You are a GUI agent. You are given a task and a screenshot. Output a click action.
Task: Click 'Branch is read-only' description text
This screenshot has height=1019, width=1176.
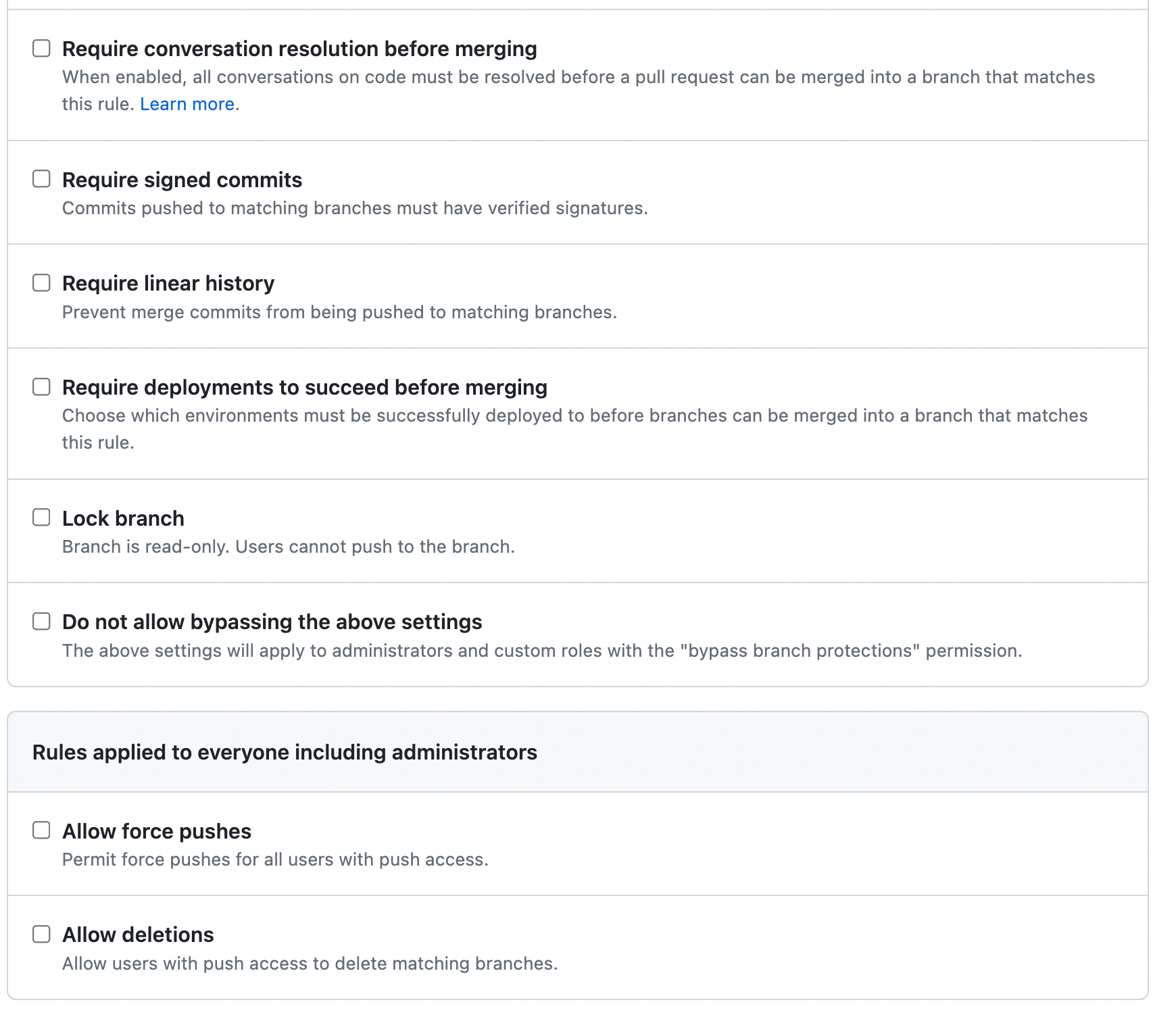pyautogui.click(x=289, y=547)
